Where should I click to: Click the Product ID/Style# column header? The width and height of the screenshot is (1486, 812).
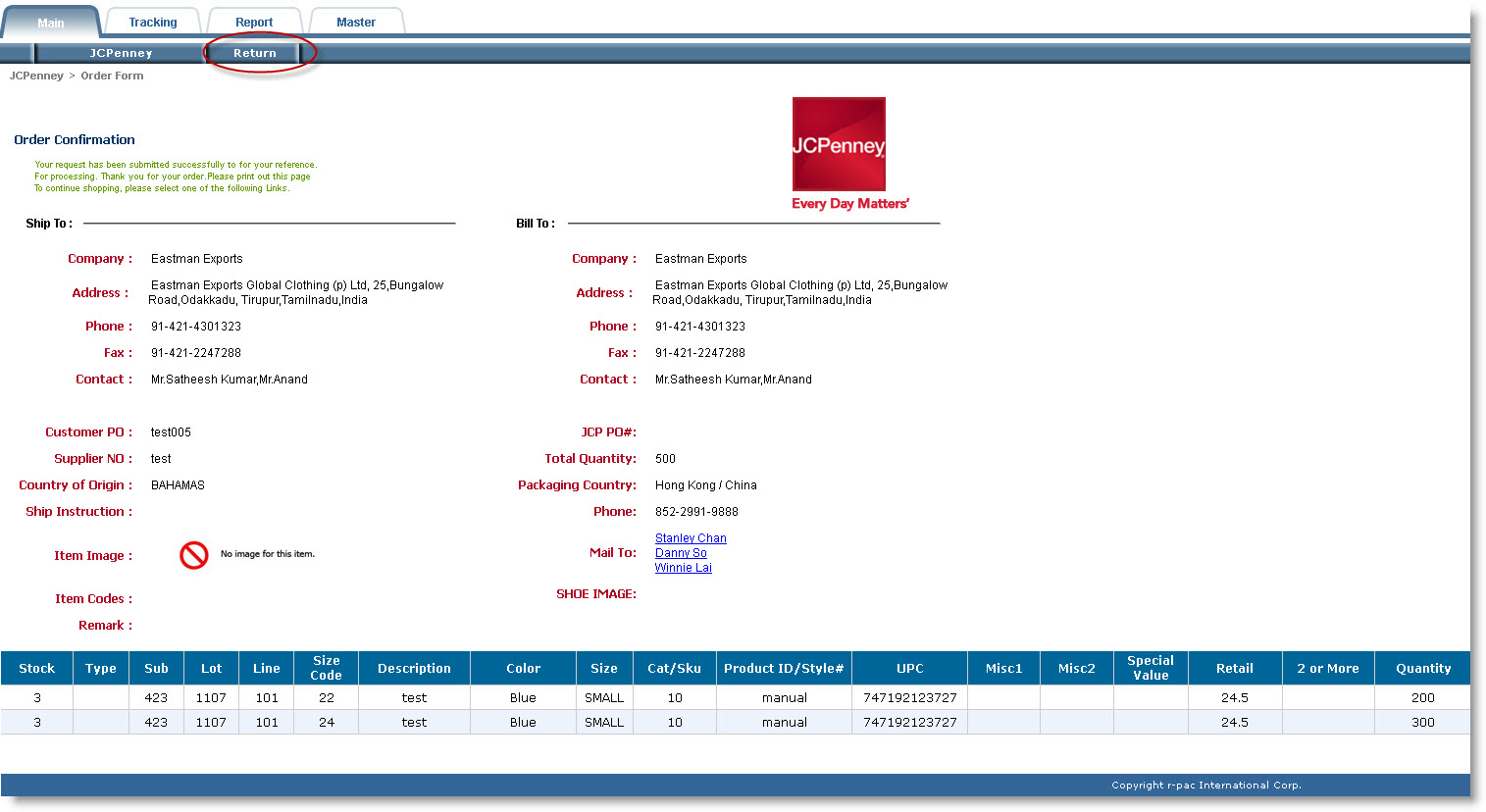[785, 668]
